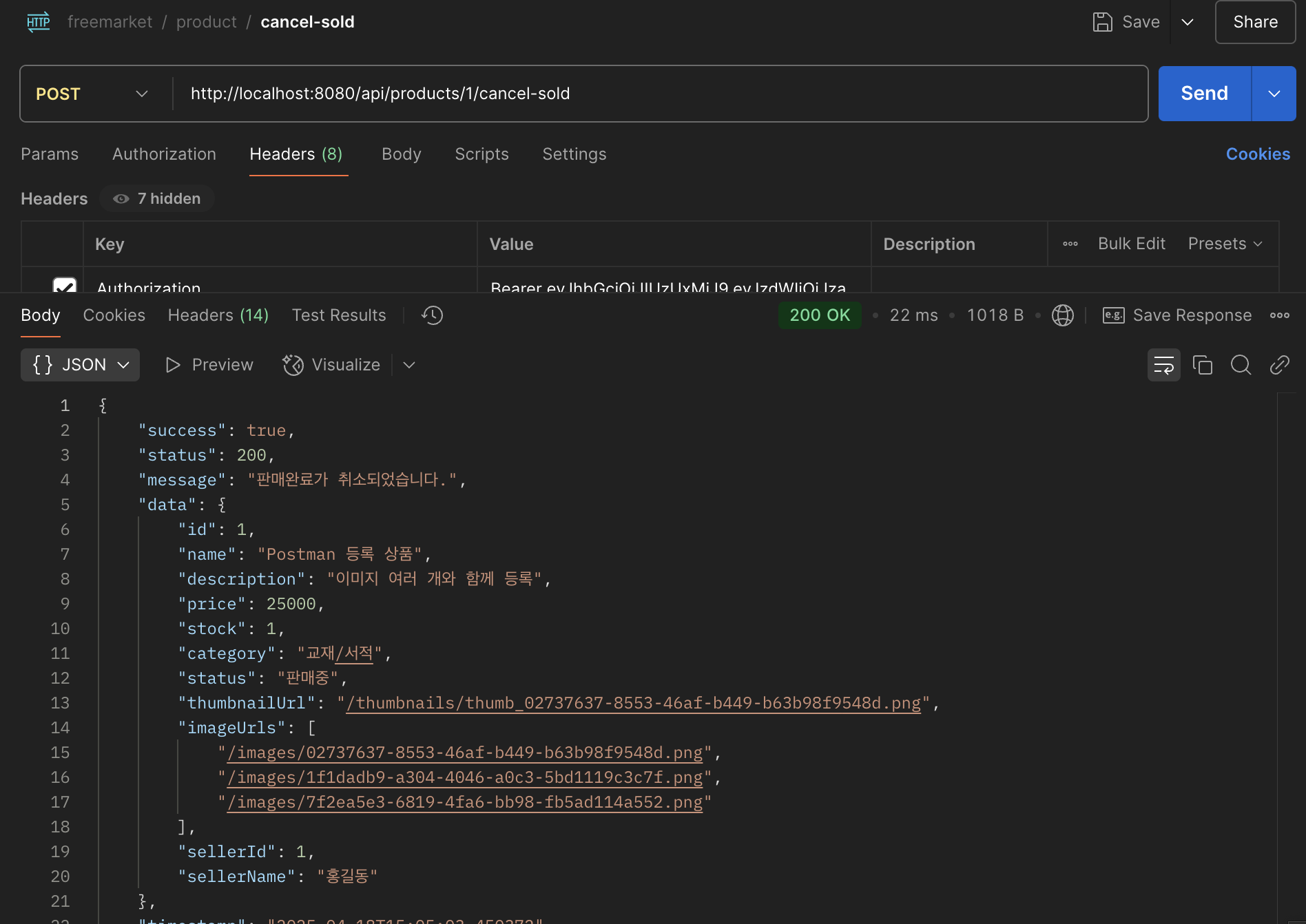
Task: Expand the Visualize options chevron
Action: pos(409,365)
